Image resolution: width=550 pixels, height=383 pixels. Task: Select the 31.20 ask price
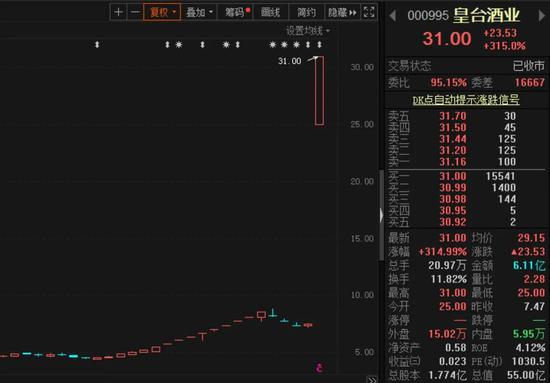pos(453,150)
